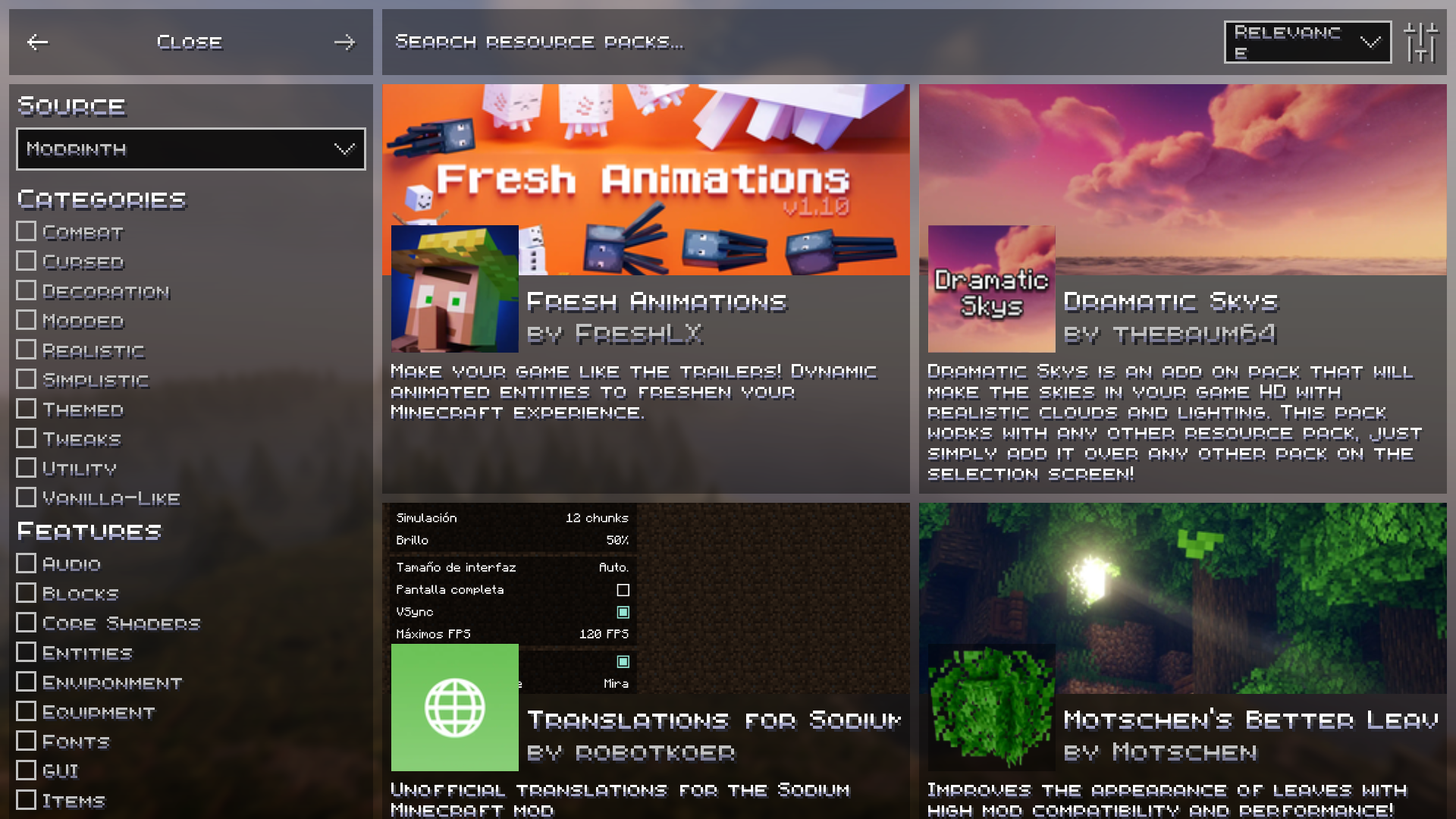
Task: Enable the GUI feature checkbox
Action: pos(27,770)
